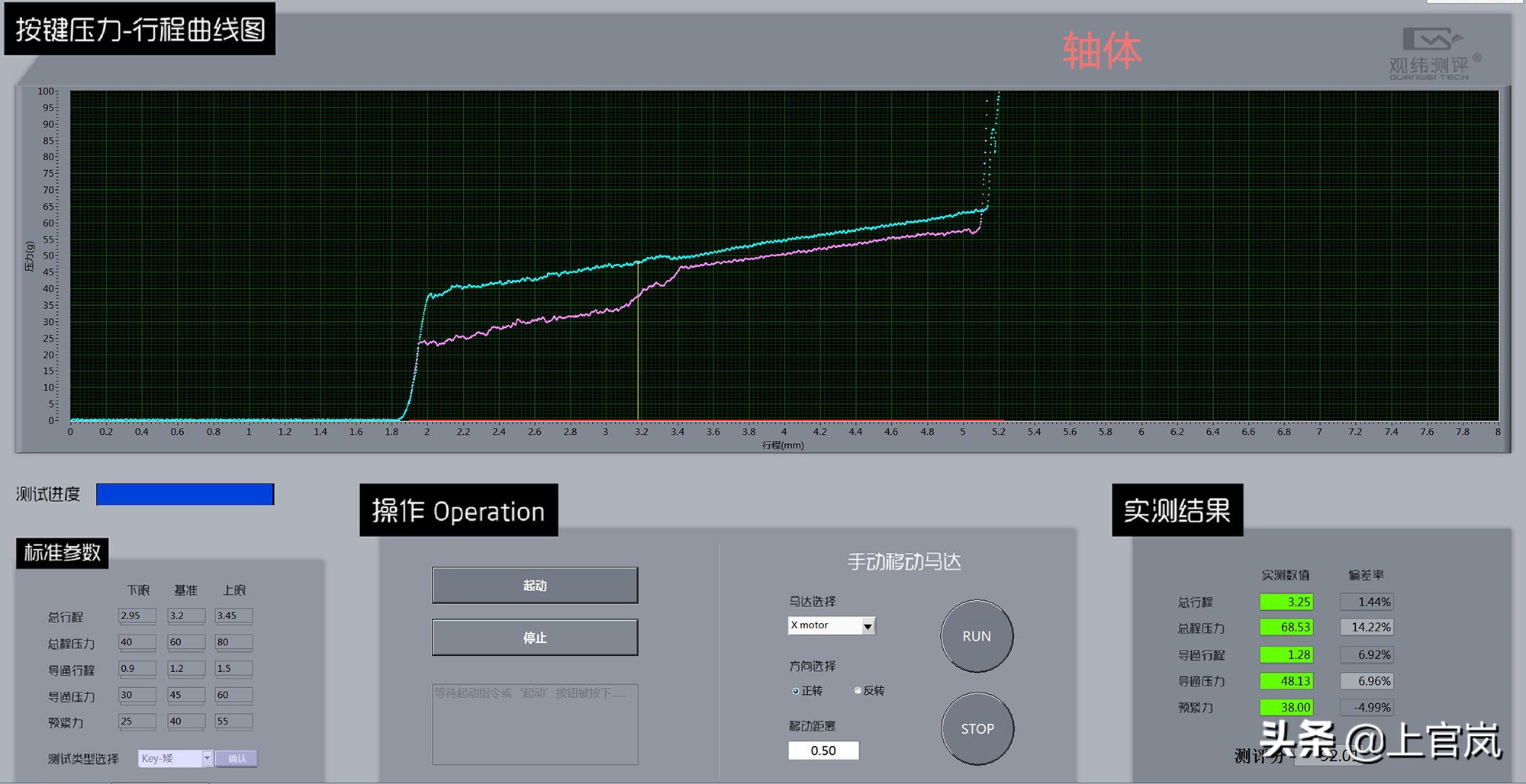Image resolution: width=1526 pixels, height=784 pixels.
Task: Click the 预紧力 measured value 38.00
Action: 1286,707
